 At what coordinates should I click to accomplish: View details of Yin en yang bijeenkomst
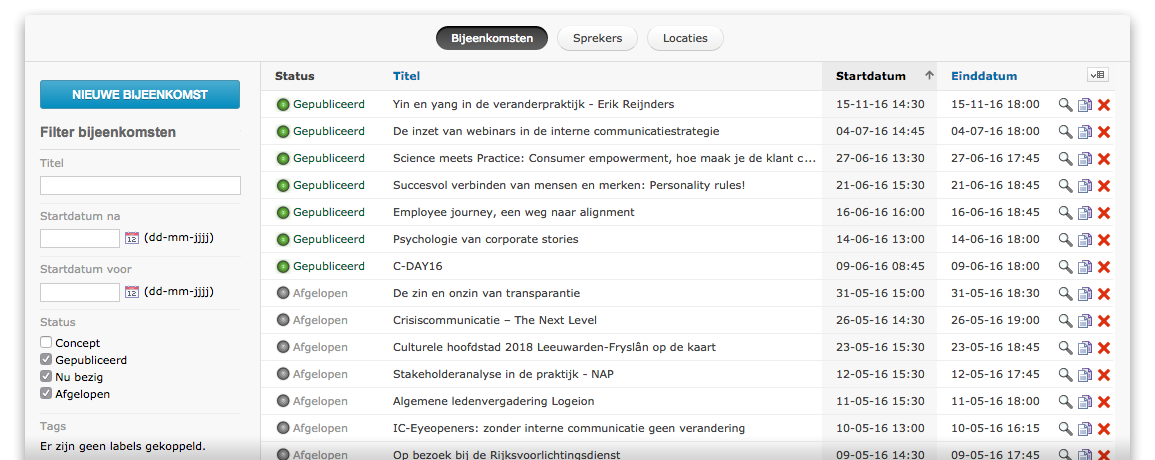[x=1065, y=105]
